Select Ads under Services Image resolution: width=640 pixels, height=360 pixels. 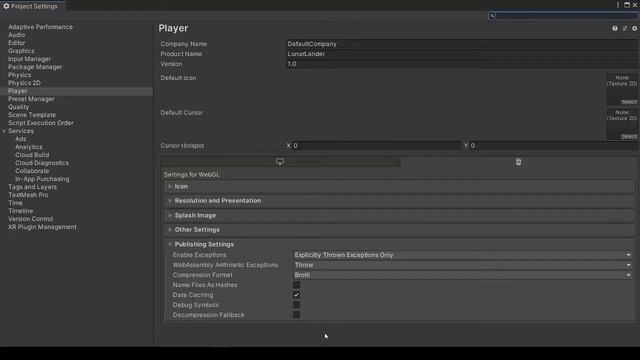[x=21, y=139]
